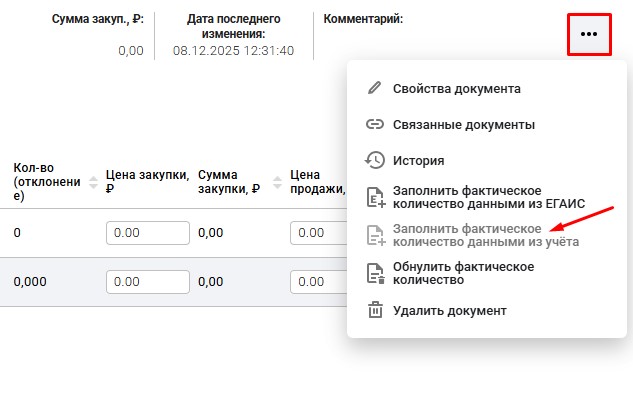Click the Дата последнего изменения label

point(233,26)
